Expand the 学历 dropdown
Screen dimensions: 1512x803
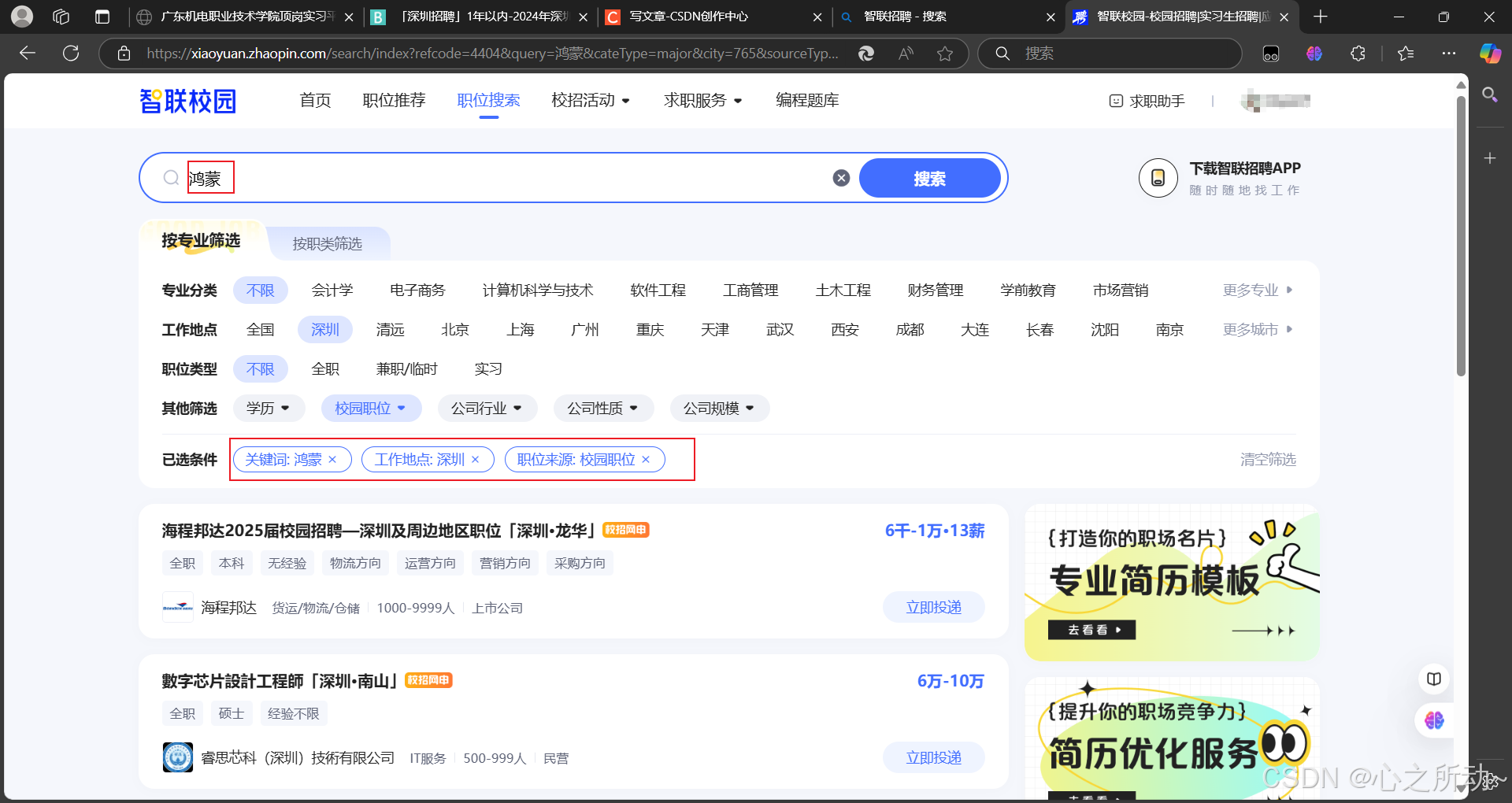(x=269, y=408)
